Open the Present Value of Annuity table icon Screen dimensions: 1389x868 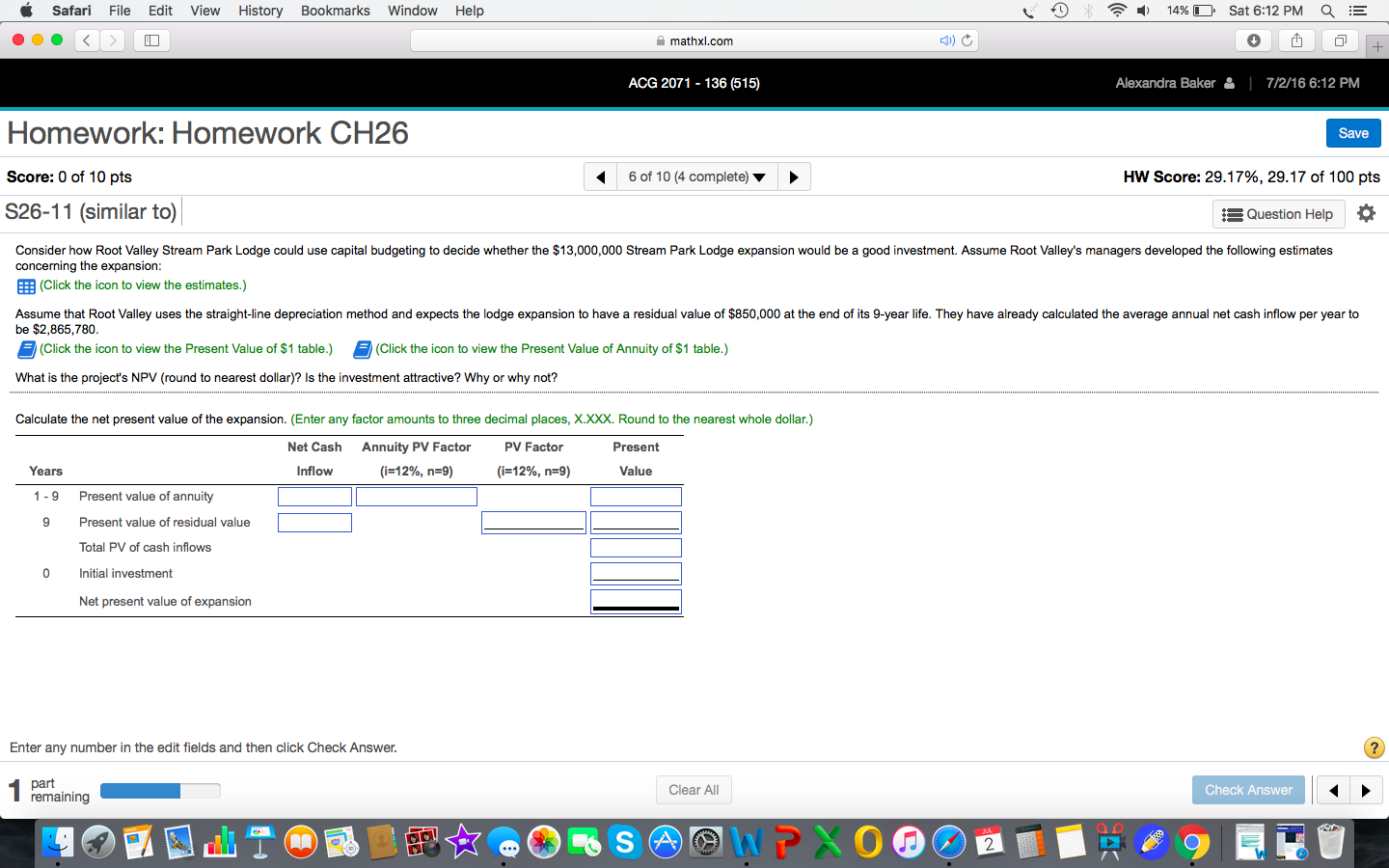tap(362, 349)
